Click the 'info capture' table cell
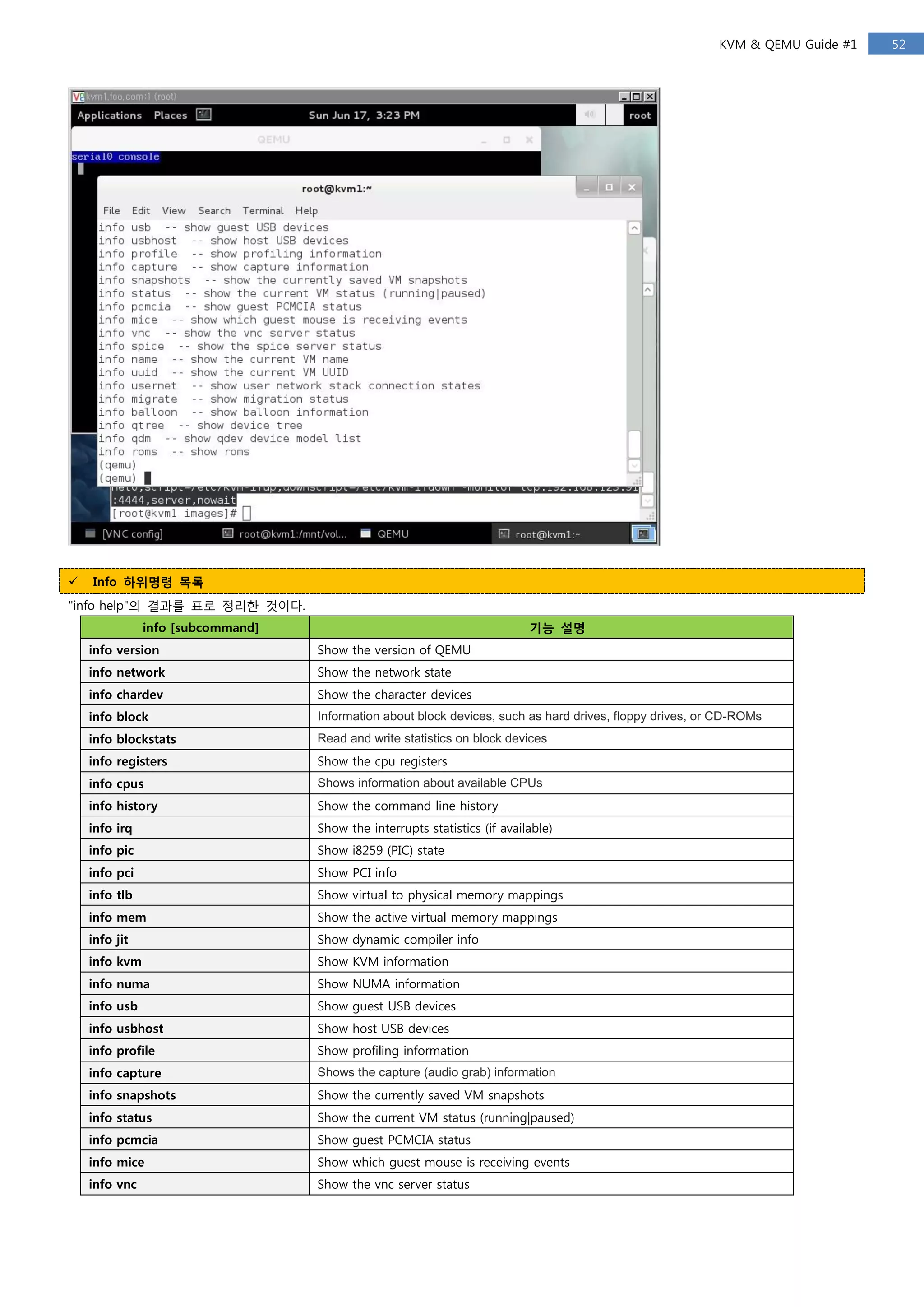 pos(194,1072)
